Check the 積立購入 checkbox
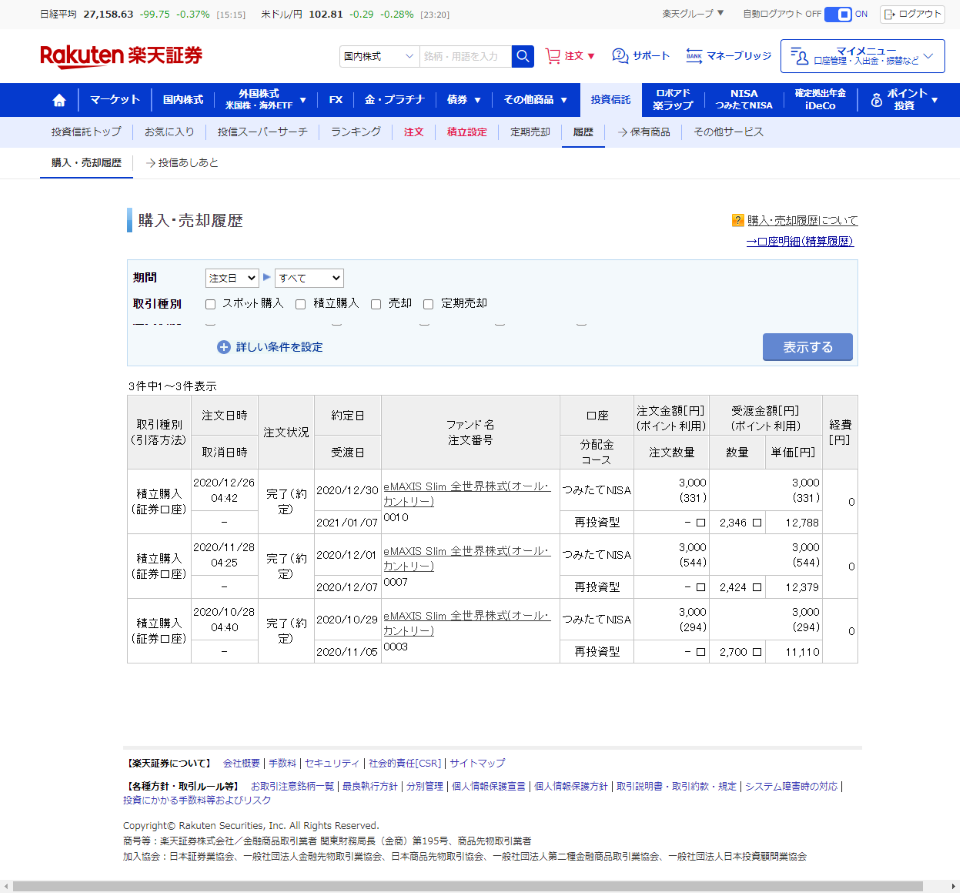Image resolution: width=960 pixels, height=893 pixels. pyautogui.click(x=301, y=304)
